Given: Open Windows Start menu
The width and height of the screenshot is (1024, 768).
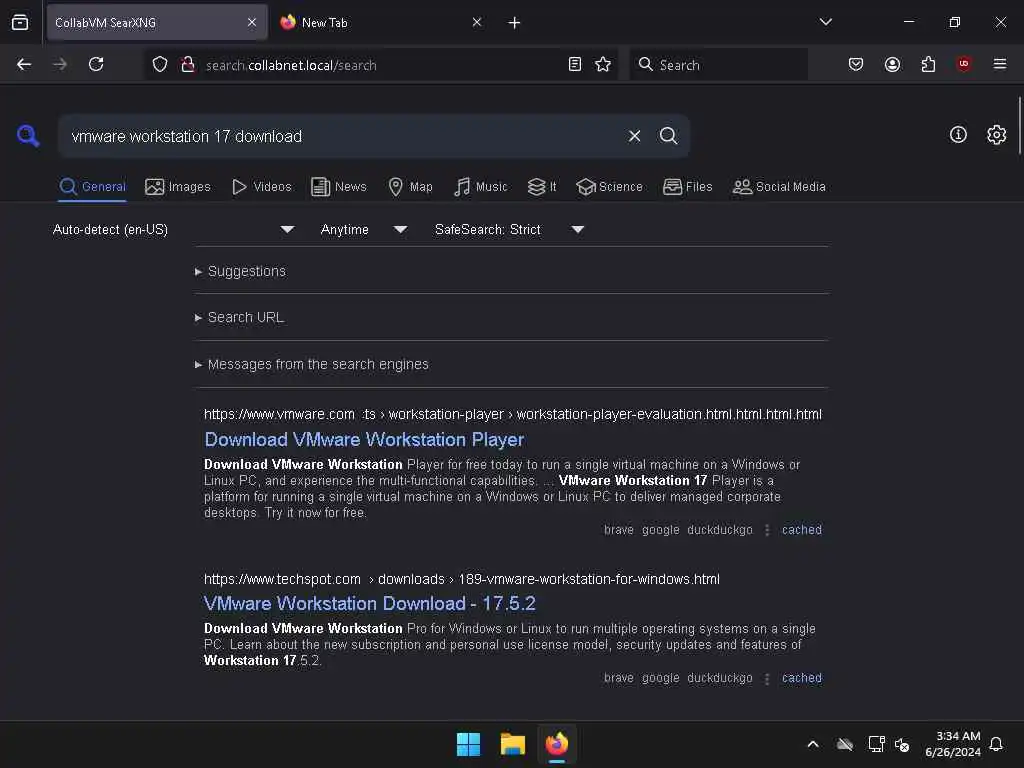Looking at the screenshot, I should tap(468, 744).
